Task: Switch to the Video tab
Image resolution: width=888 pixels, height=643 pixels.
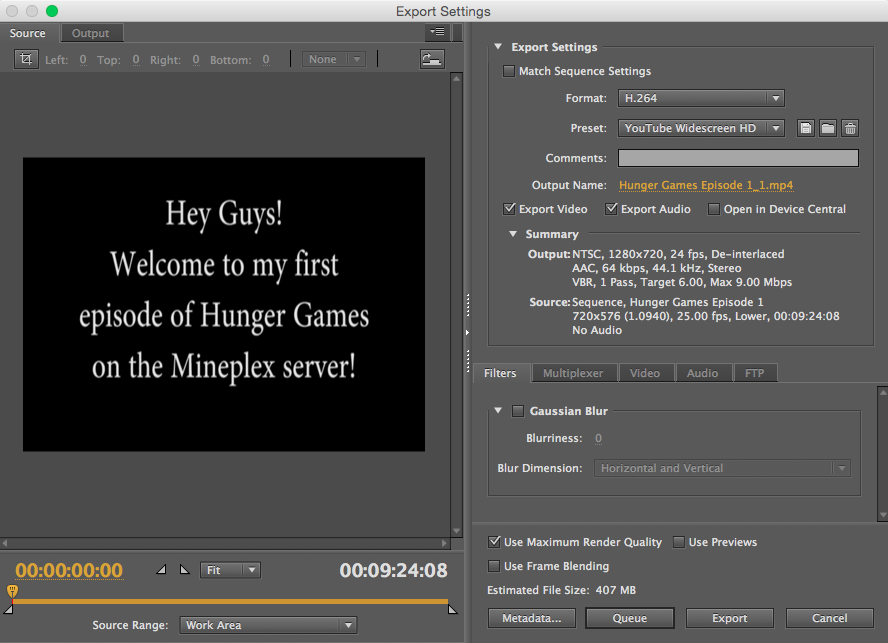Action: [x=645, y=373]
